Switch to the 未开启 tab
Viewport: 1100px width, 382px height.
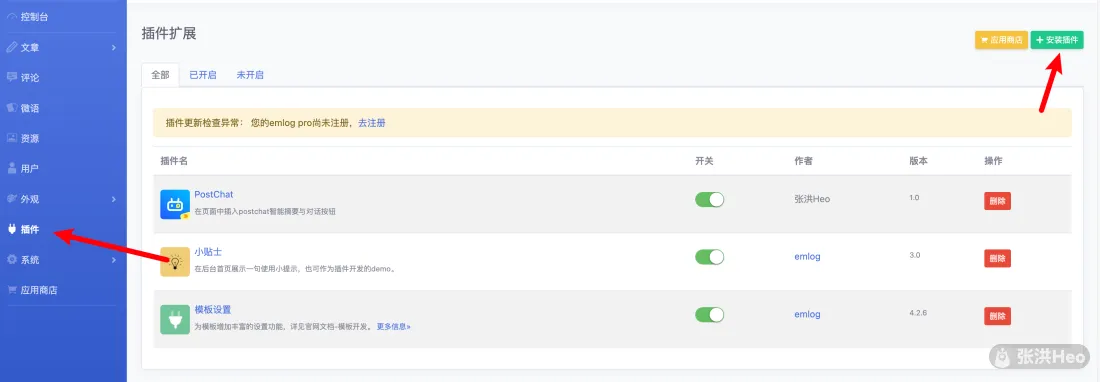pos(250,75)
